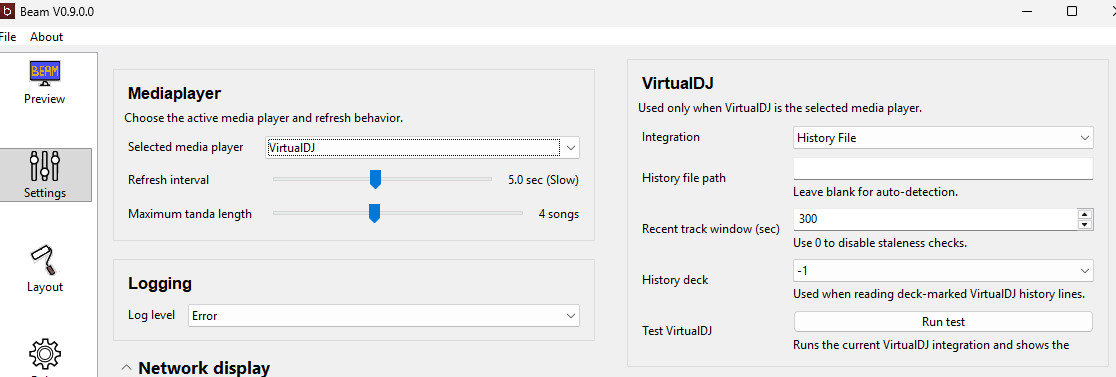Open the Settings page with sliders icon
This screenshot has height=377, width=1116.
[x=44, y=175]
